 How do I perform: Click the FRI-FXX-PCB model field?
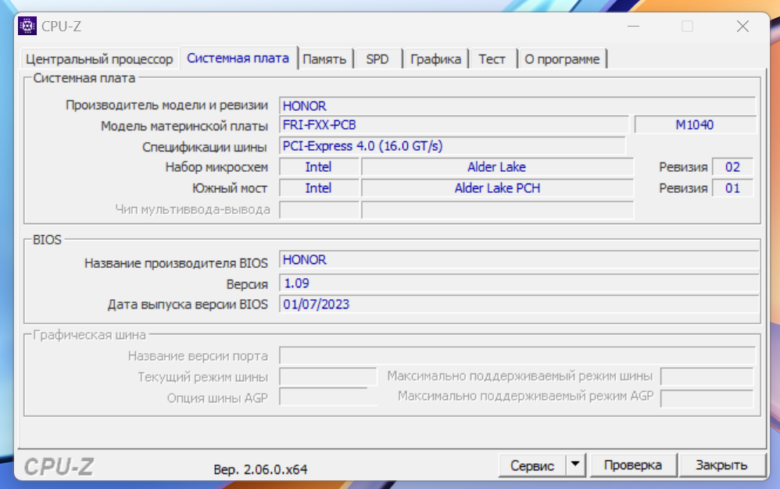(454, 125)
